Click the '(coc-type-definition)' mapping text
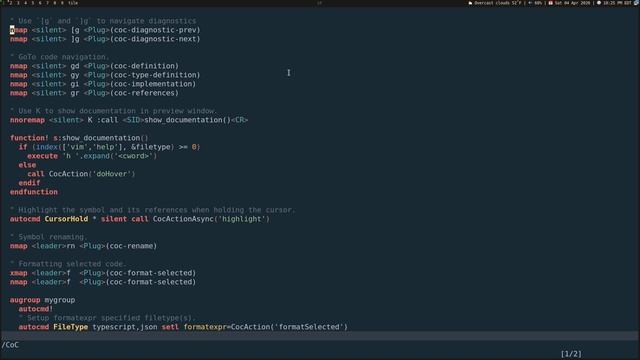Screen dimensions: 640x360 [155, 75]
